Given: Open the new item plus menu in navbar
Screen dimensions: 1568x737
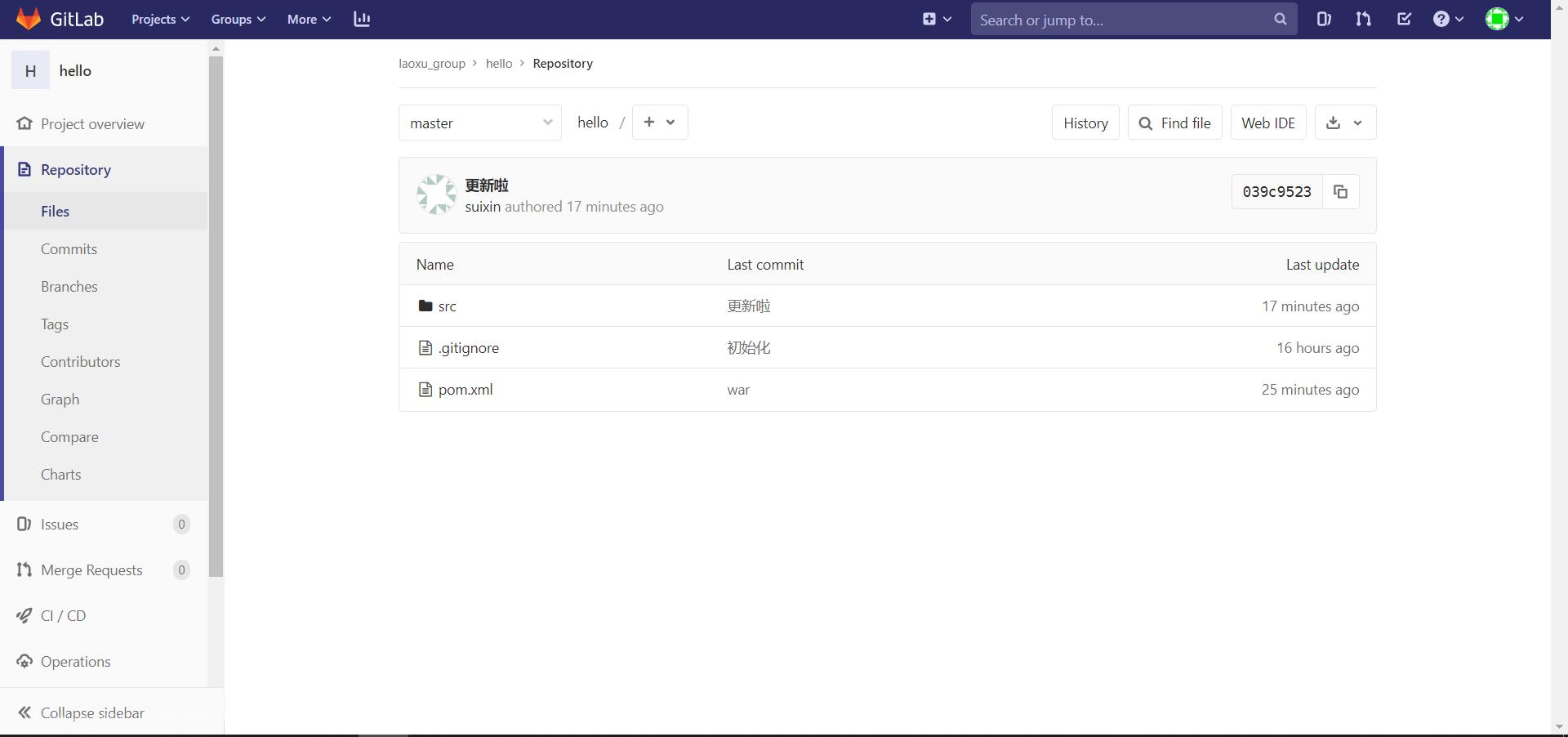Looking at the screenshot, I should tap(937, 19).
